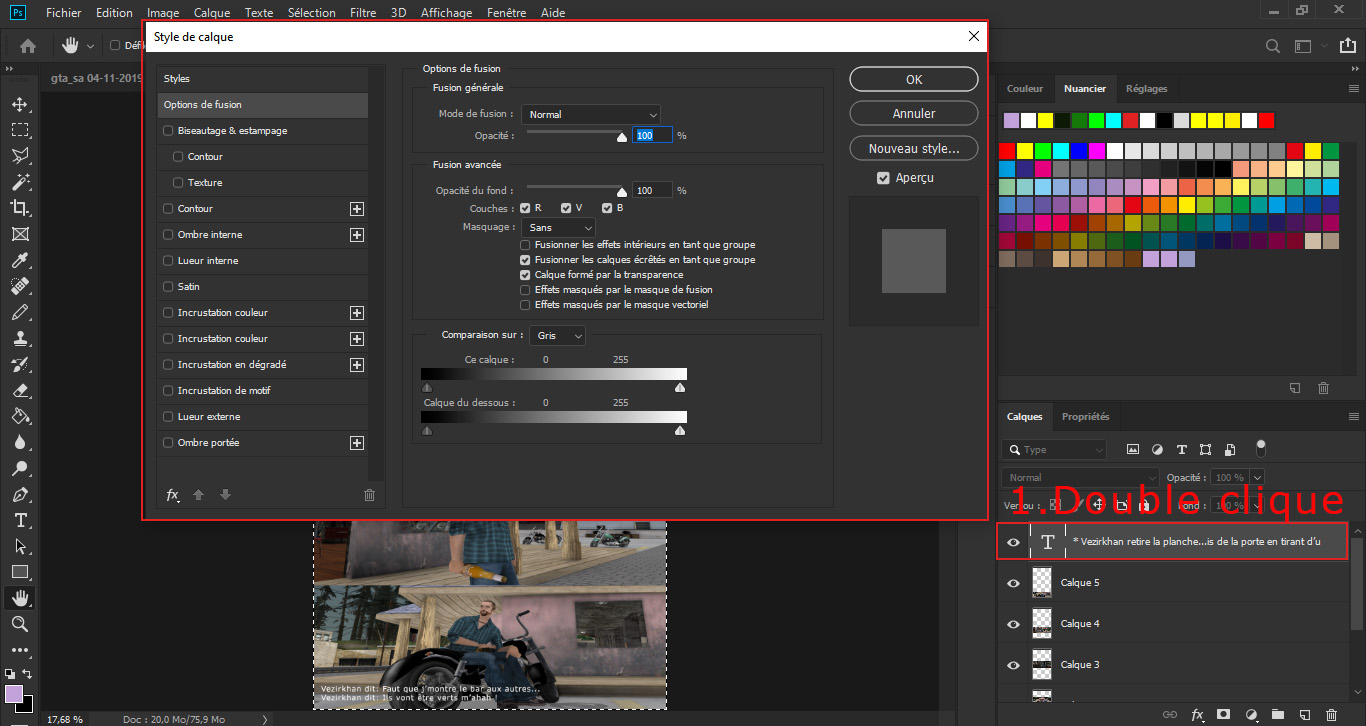The height and width of the screenshot is (726, 1366).
Task: Click the plus button next to Ombre portée
Action: point(356,442)
